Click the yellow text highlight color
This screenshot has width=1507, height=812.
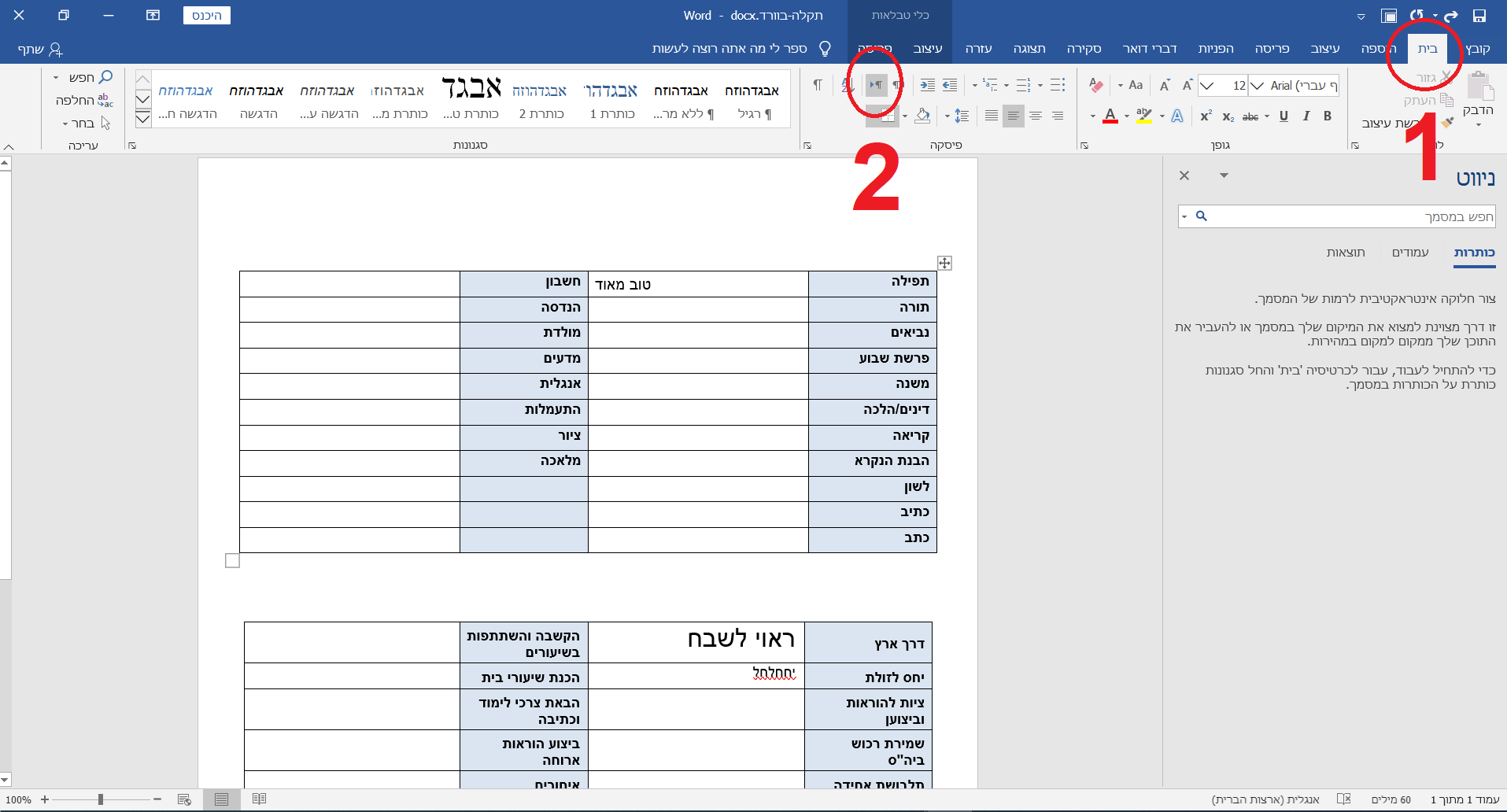click(x=1144, y=116)
